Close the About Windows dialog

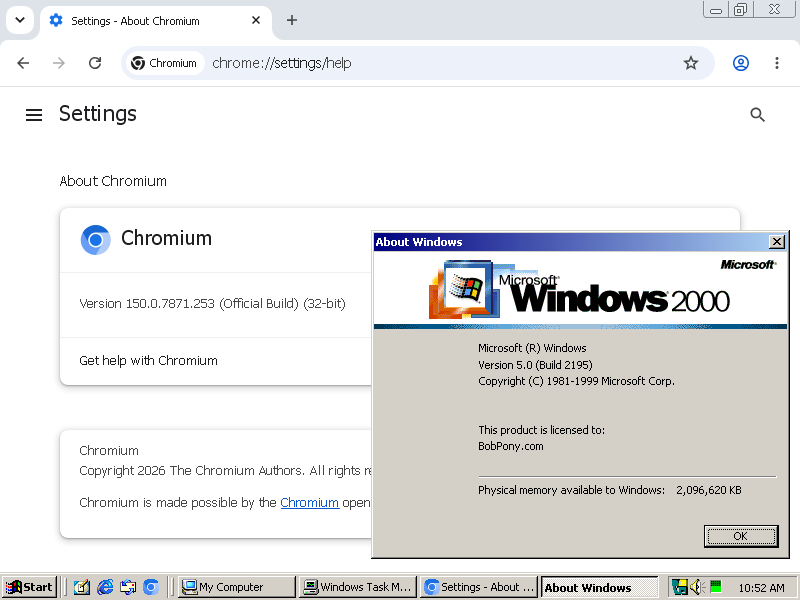pos(777,242)
